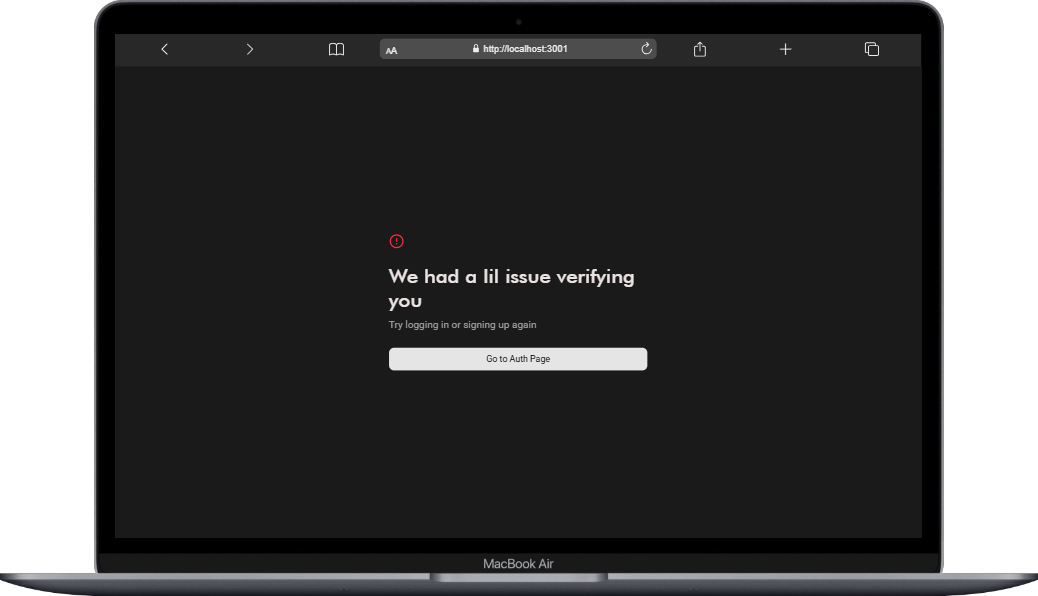
Task: Open tab switcher from stacked squares
Action: (x=871, y=48)
